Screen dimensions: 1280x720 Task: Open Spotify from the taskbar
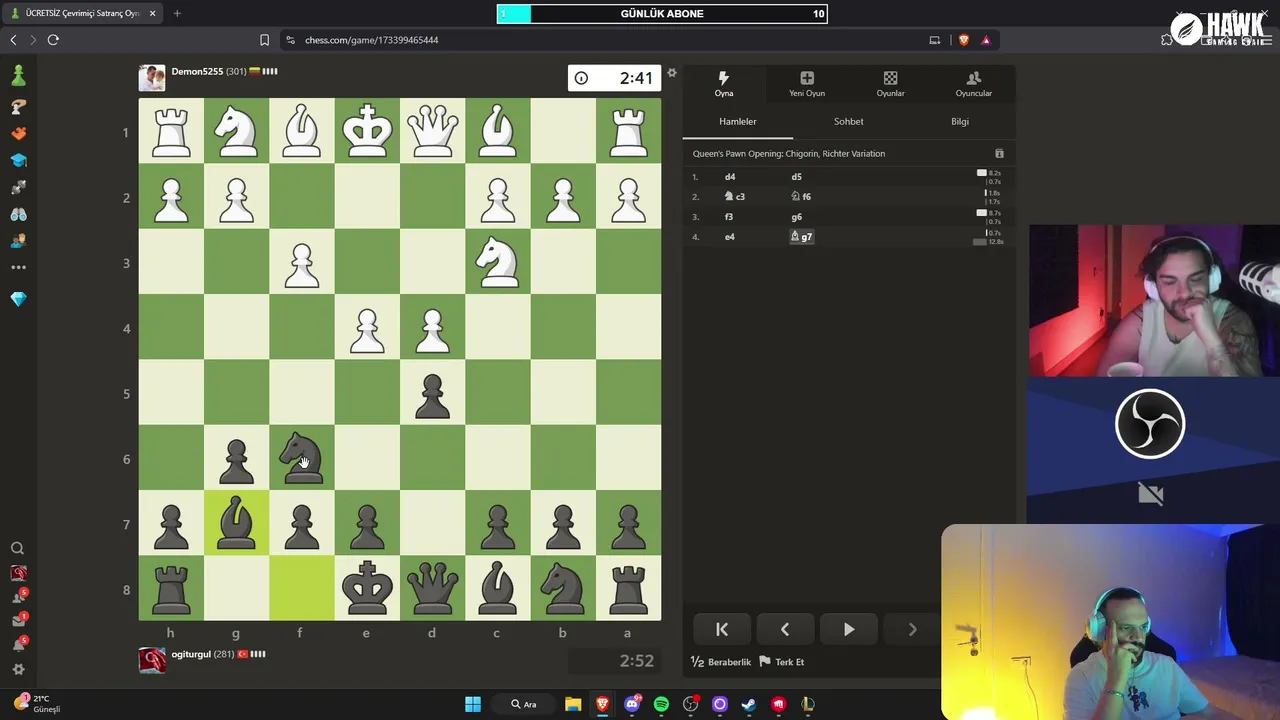661,705
